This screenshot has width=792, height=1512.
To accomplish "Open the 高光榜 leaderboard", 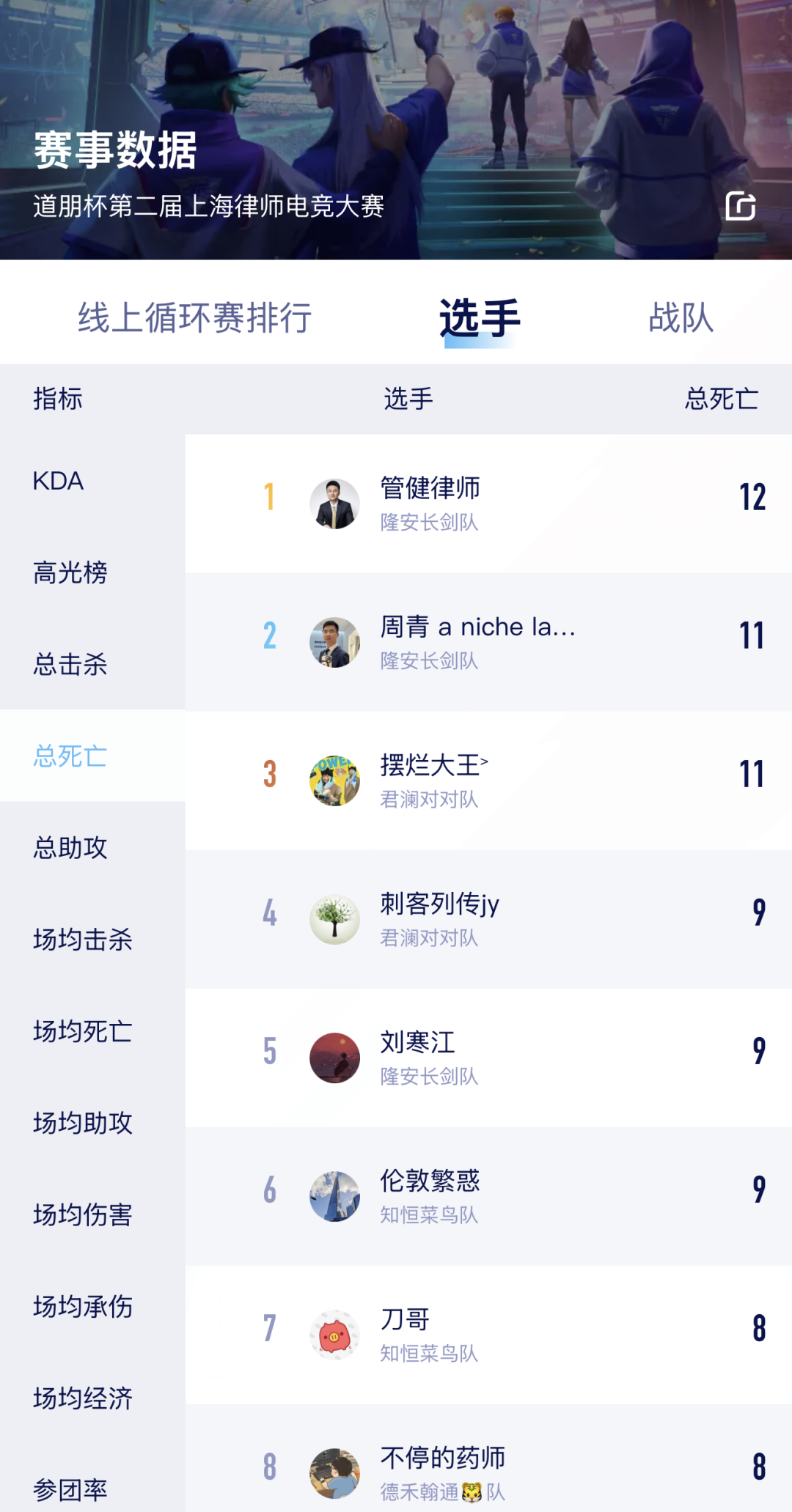I will coord(70,574).
